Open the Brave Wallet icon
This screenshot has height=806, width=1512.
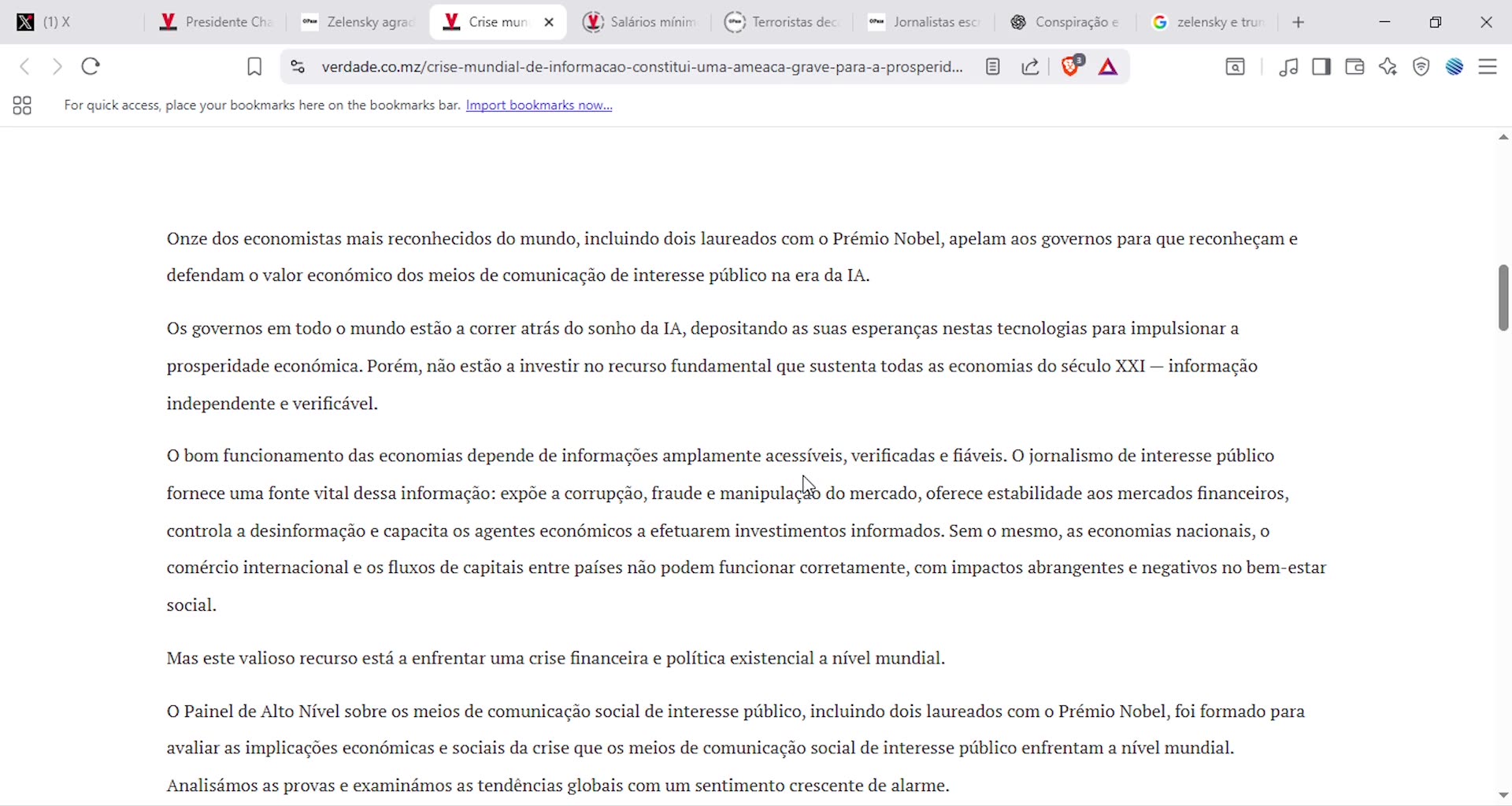click(x=1355, y=68)
